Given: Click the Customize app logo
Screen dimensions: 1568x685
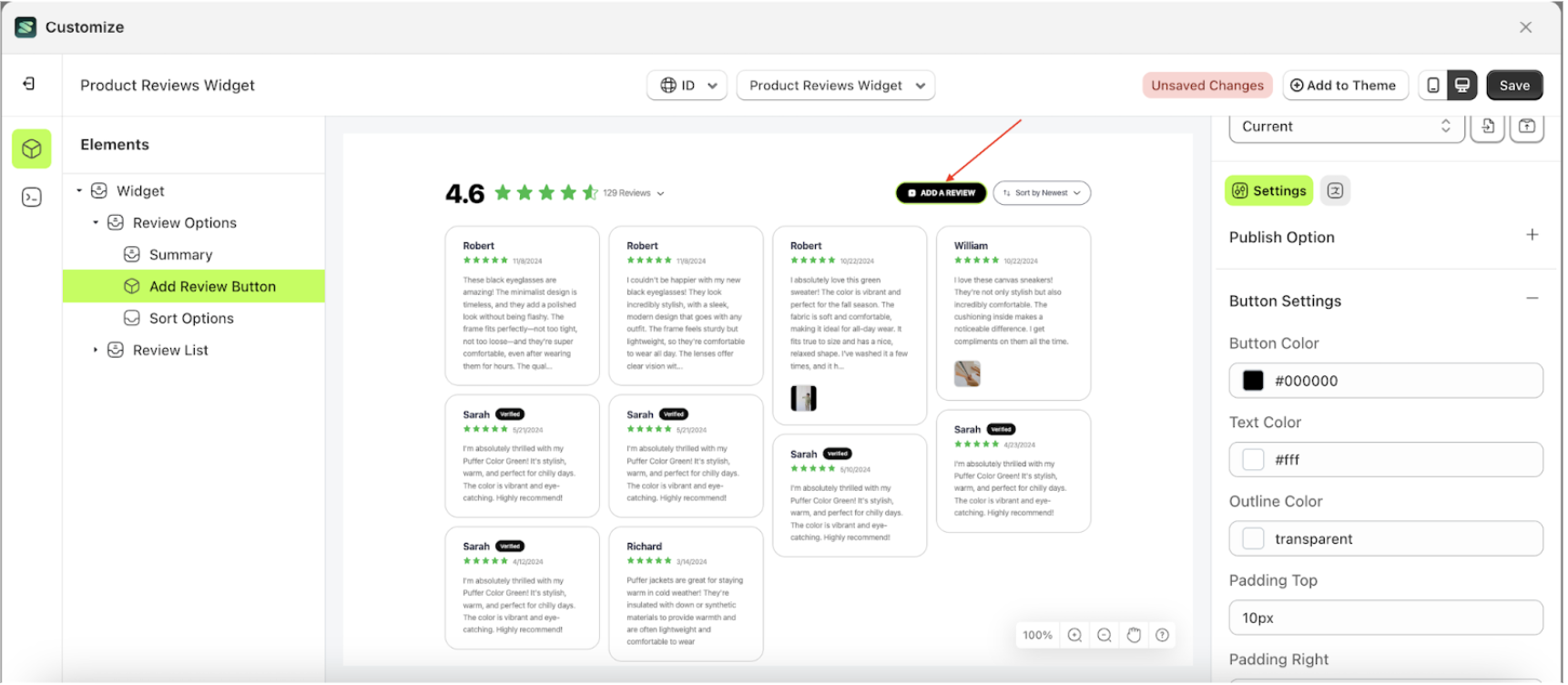Looking at the screenshot, I should (x=25, y=26).
